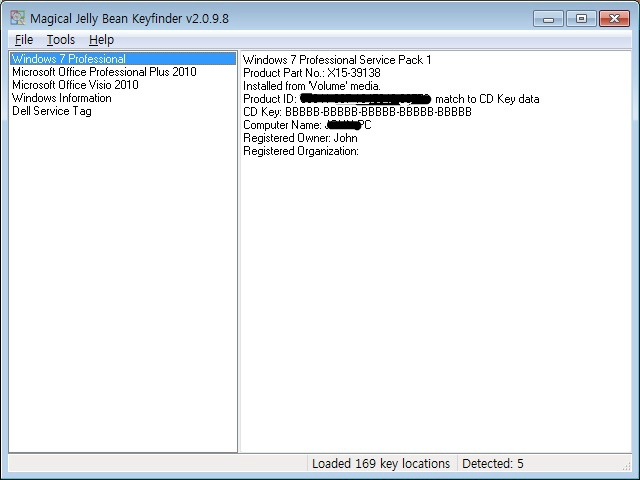Open the Help menu
This screenshot has width=640, height=480.
[x=101, y=40]
